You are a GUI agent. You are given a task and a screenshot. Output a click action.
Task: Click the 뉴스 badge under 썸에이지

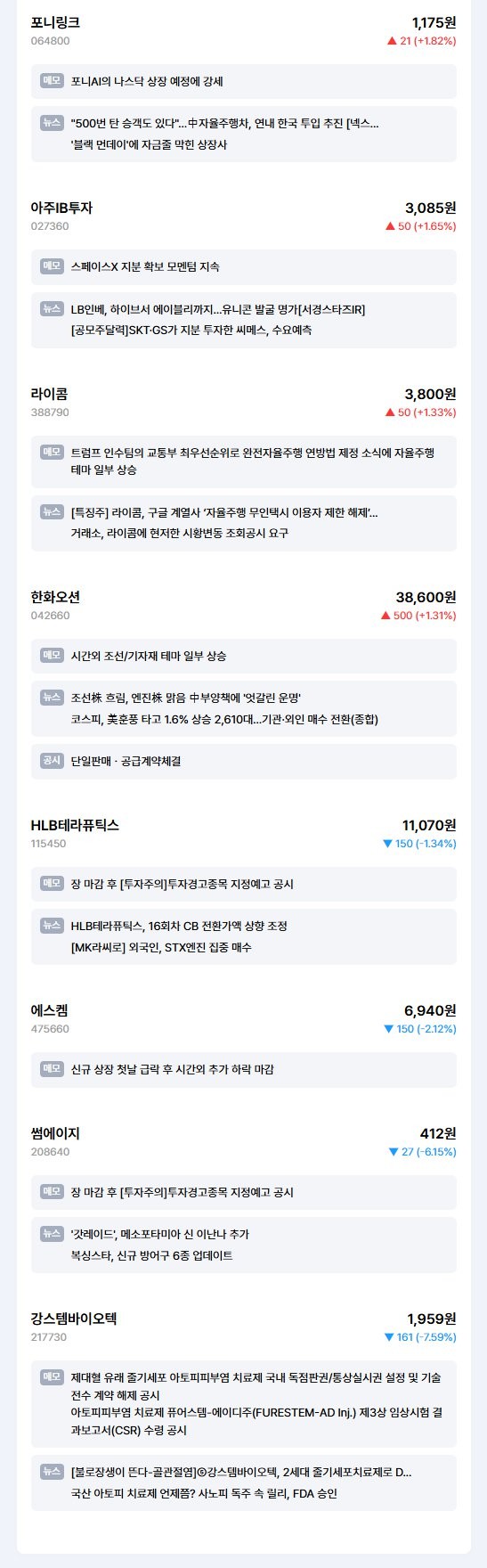click(52, 1233)
